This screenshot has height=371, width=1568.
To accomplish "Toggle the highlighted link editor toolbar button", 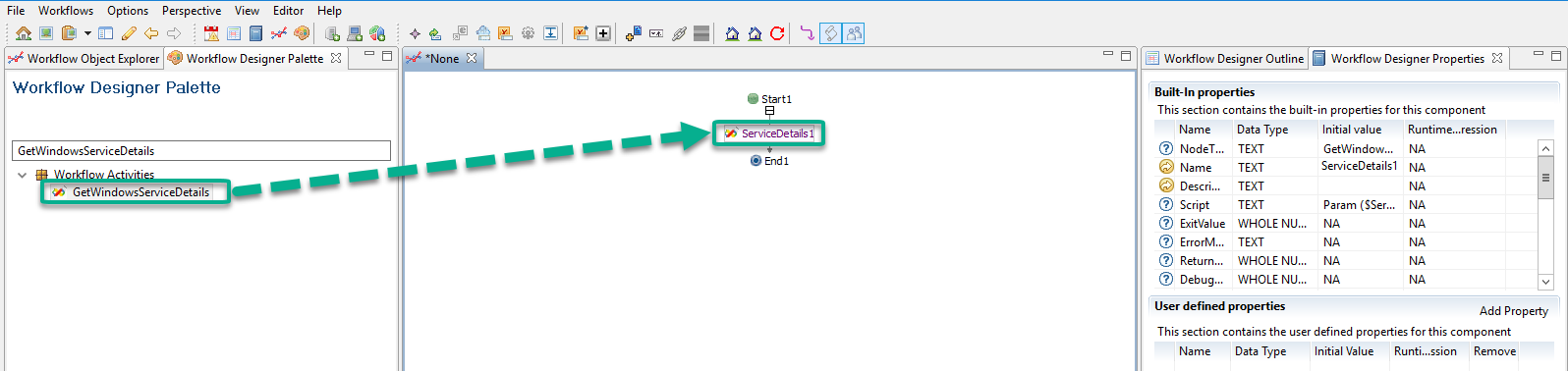I will tap(831, 33).
